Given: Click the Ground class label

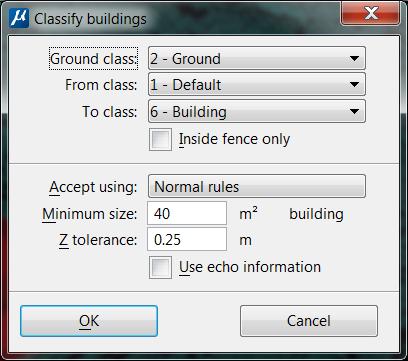Looking at the screenshot, I should (93, 59).
